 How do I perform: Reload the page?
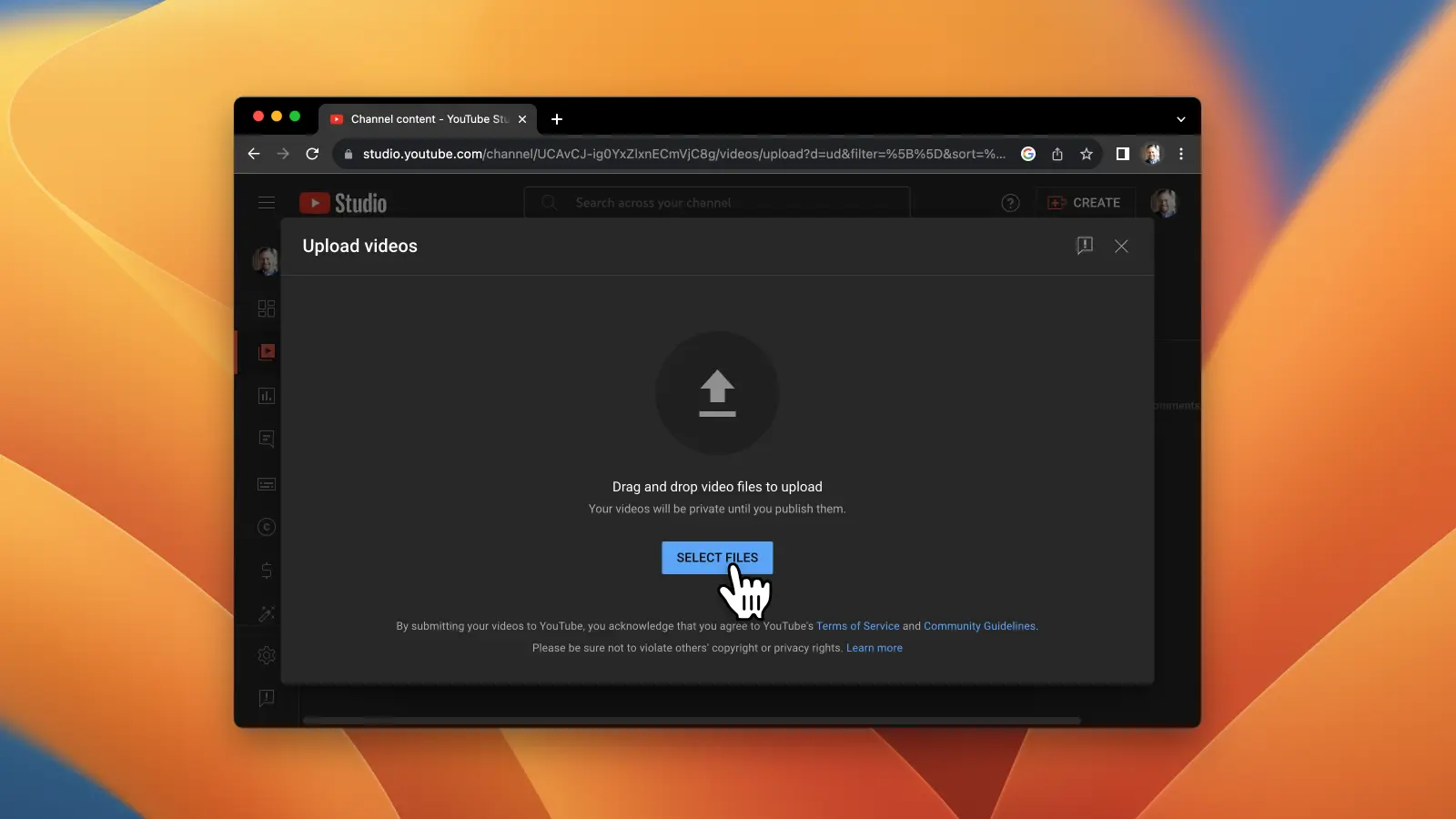(312, 154)
